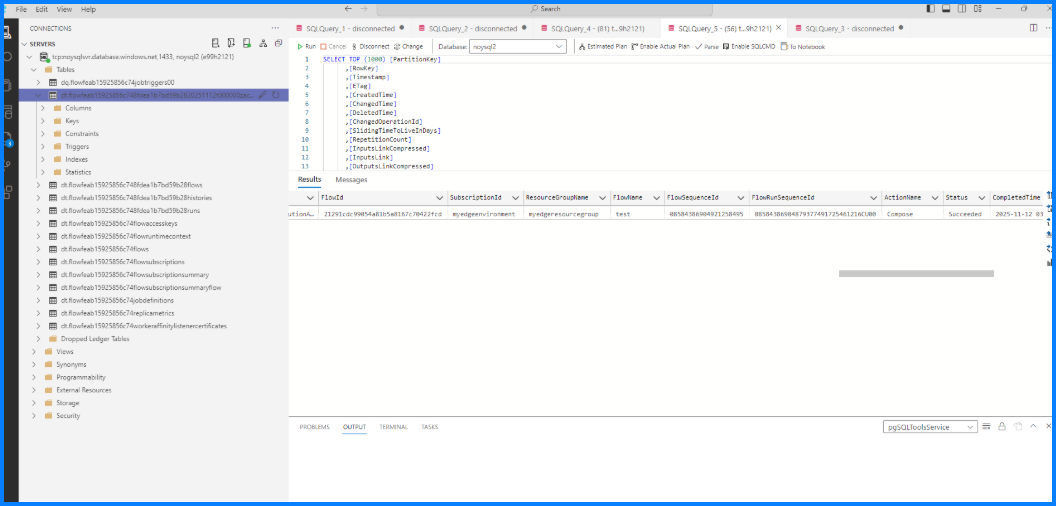
Task: Toggle output word wrap list icon
Action: click(x=987, y=426)
